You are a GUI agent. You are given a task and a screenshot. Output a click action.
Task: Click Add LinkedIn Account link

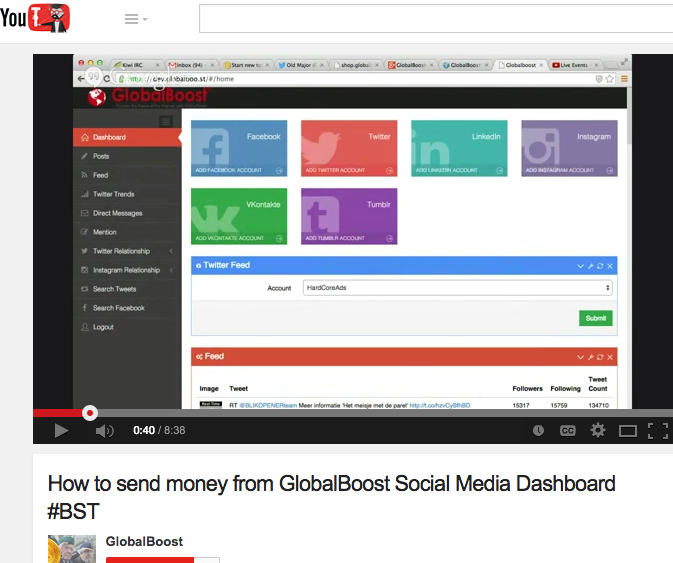click(x=459, y=170)
